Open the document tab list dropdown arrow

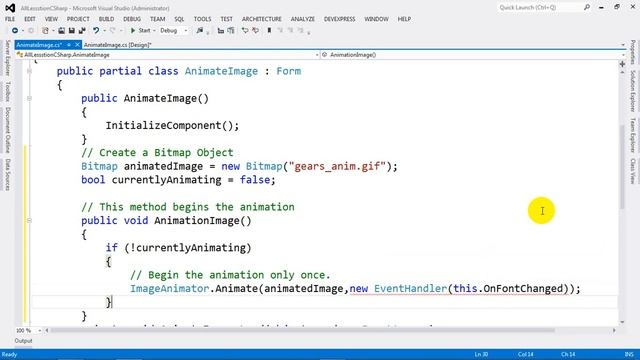point(623,45)
